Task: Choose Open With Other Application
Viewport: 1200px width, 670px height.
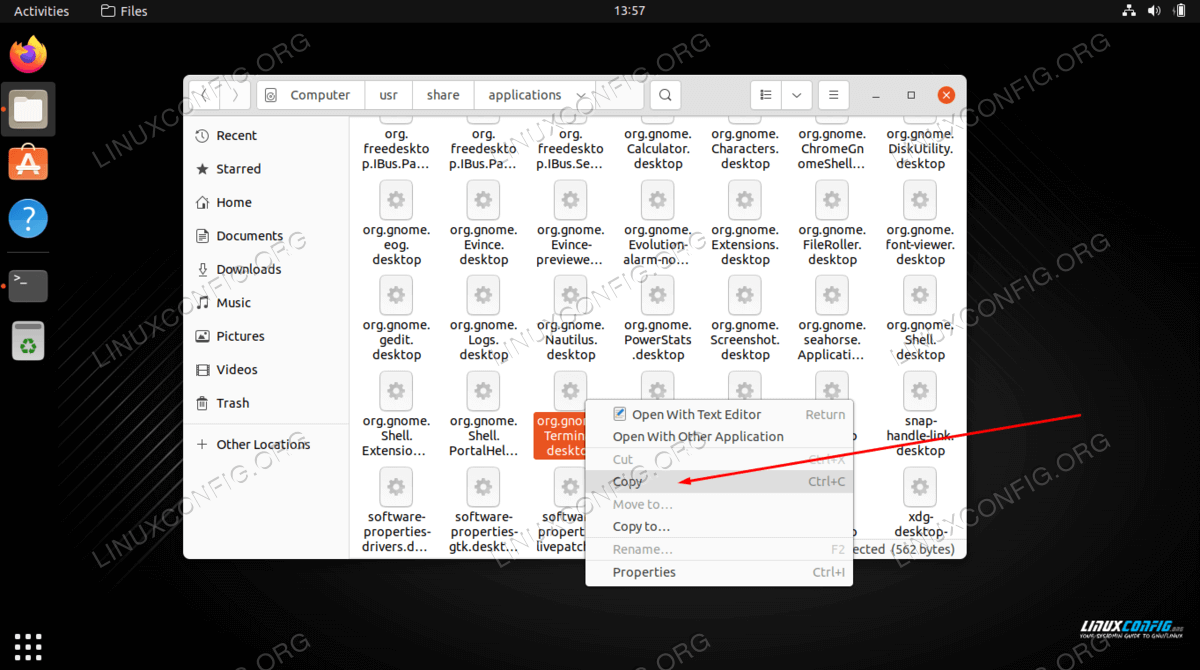Action: [719, 437]
